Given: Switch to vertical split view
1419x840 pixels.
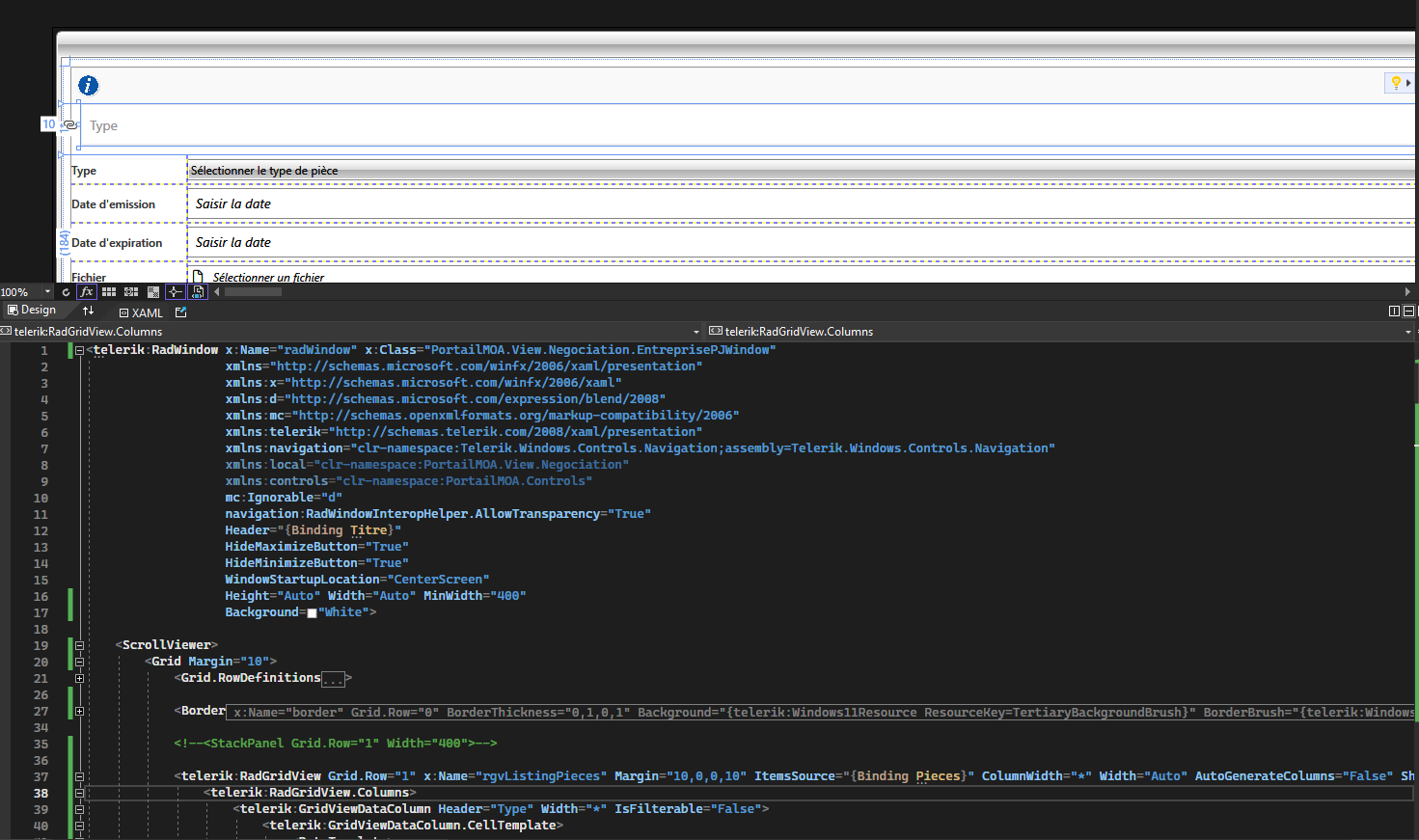Looking at the screenshot, I should [x=1394, y=312].
